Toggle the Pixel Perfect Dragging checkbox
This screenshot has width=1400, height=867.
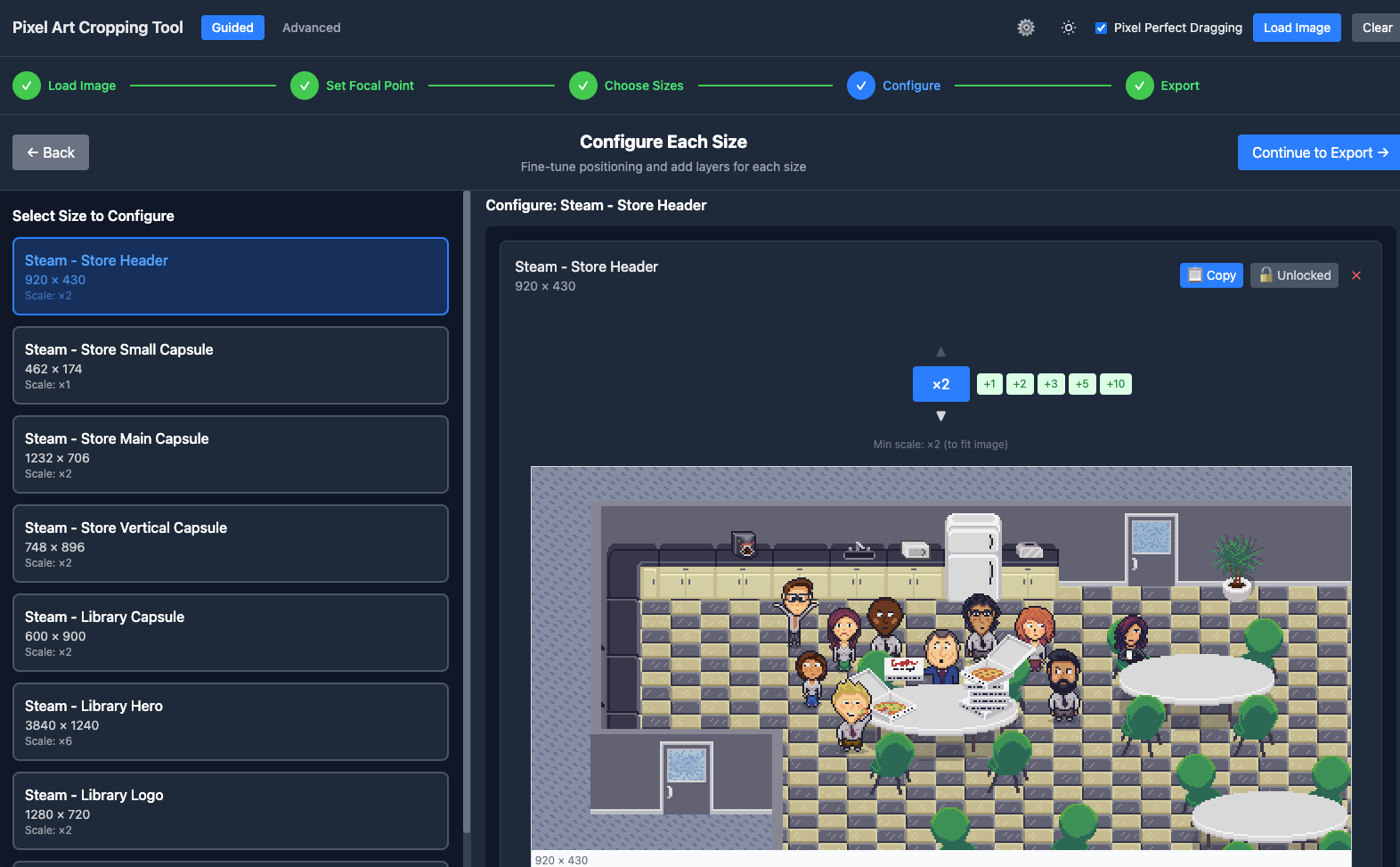pyautogui.click(x=1102, y=28)
